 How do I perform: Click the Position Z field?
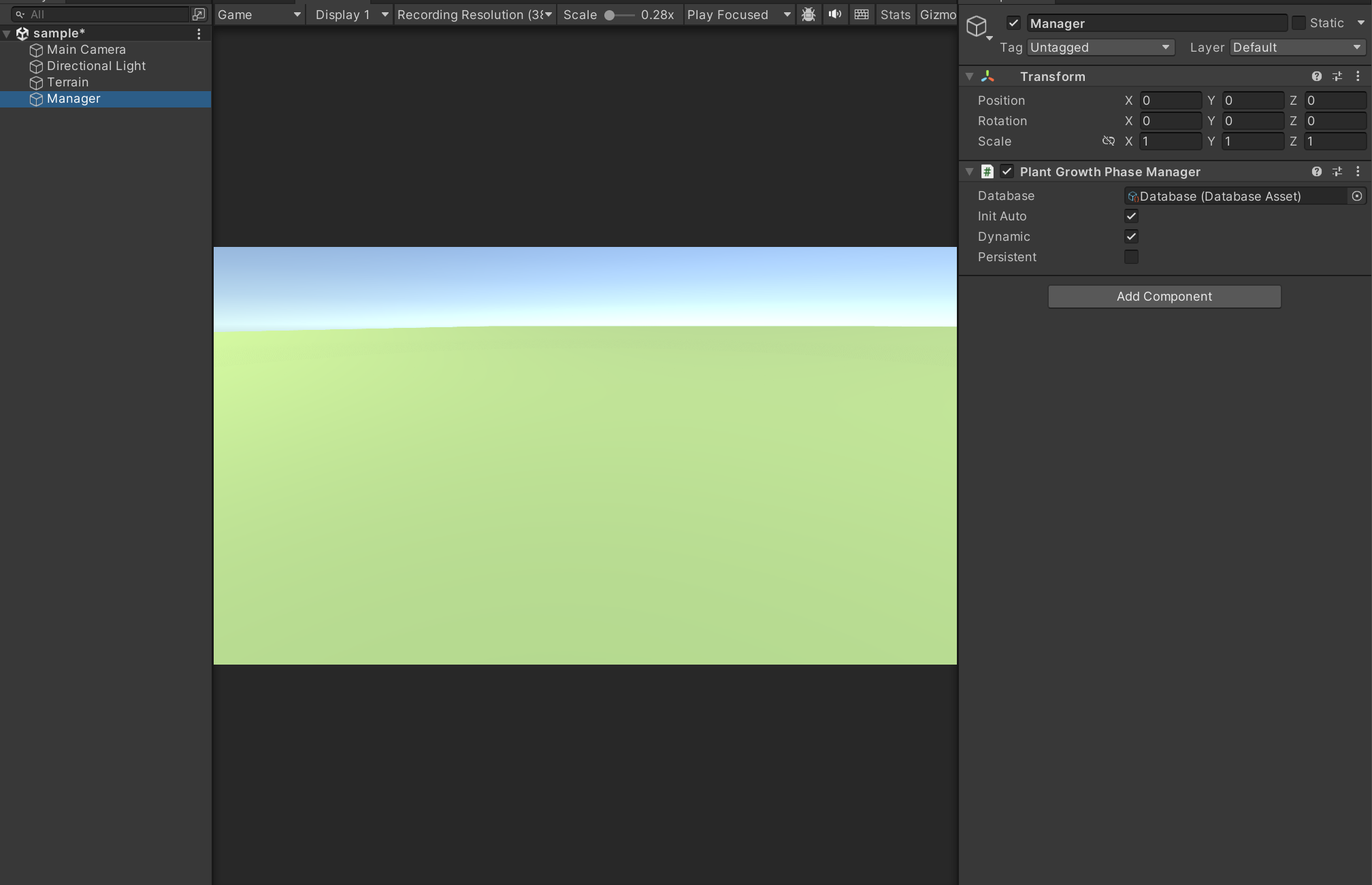(1335, 101)
